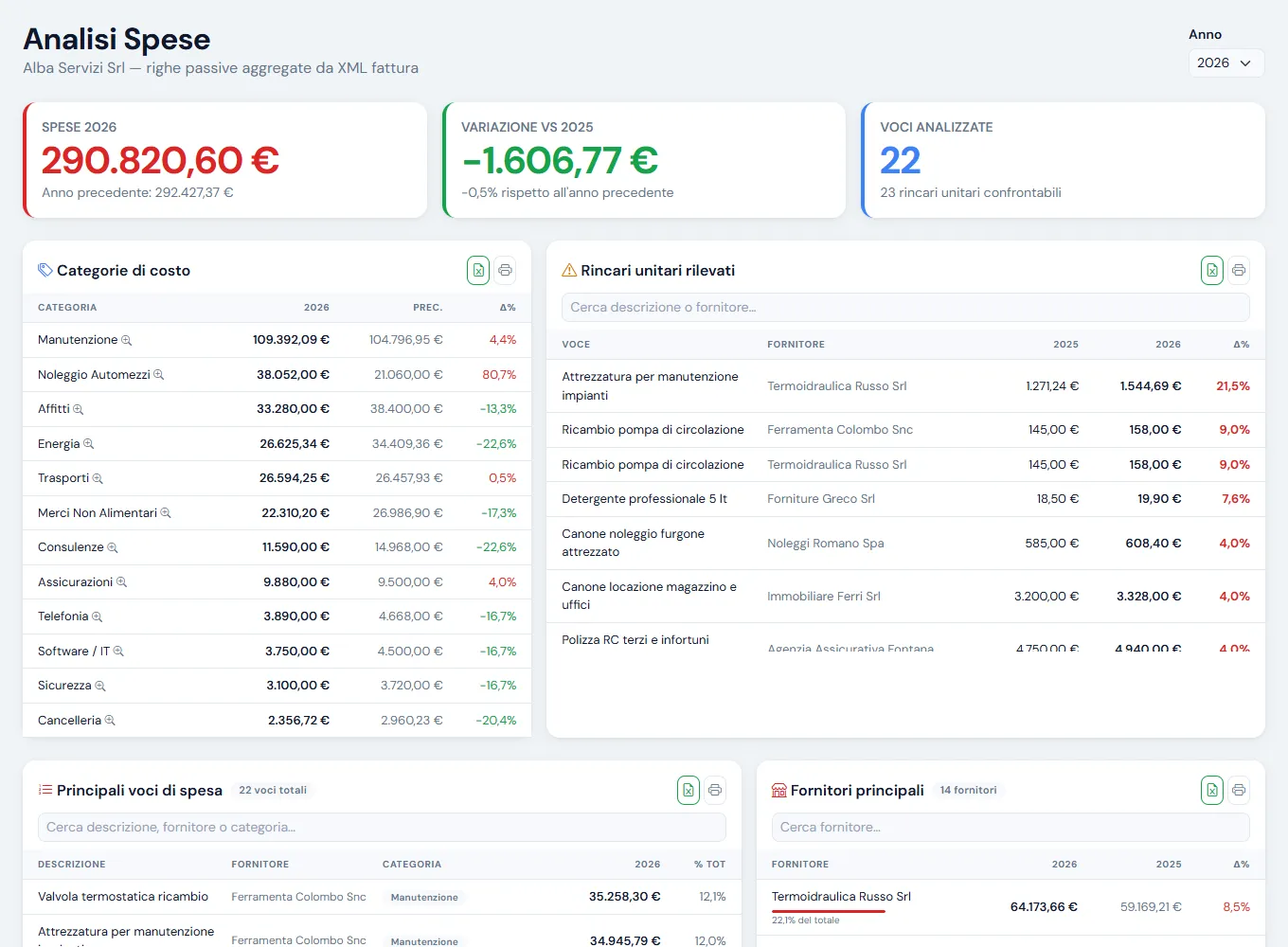
Task: Open Software / IT detail magnifier
Action: [118, 652]
